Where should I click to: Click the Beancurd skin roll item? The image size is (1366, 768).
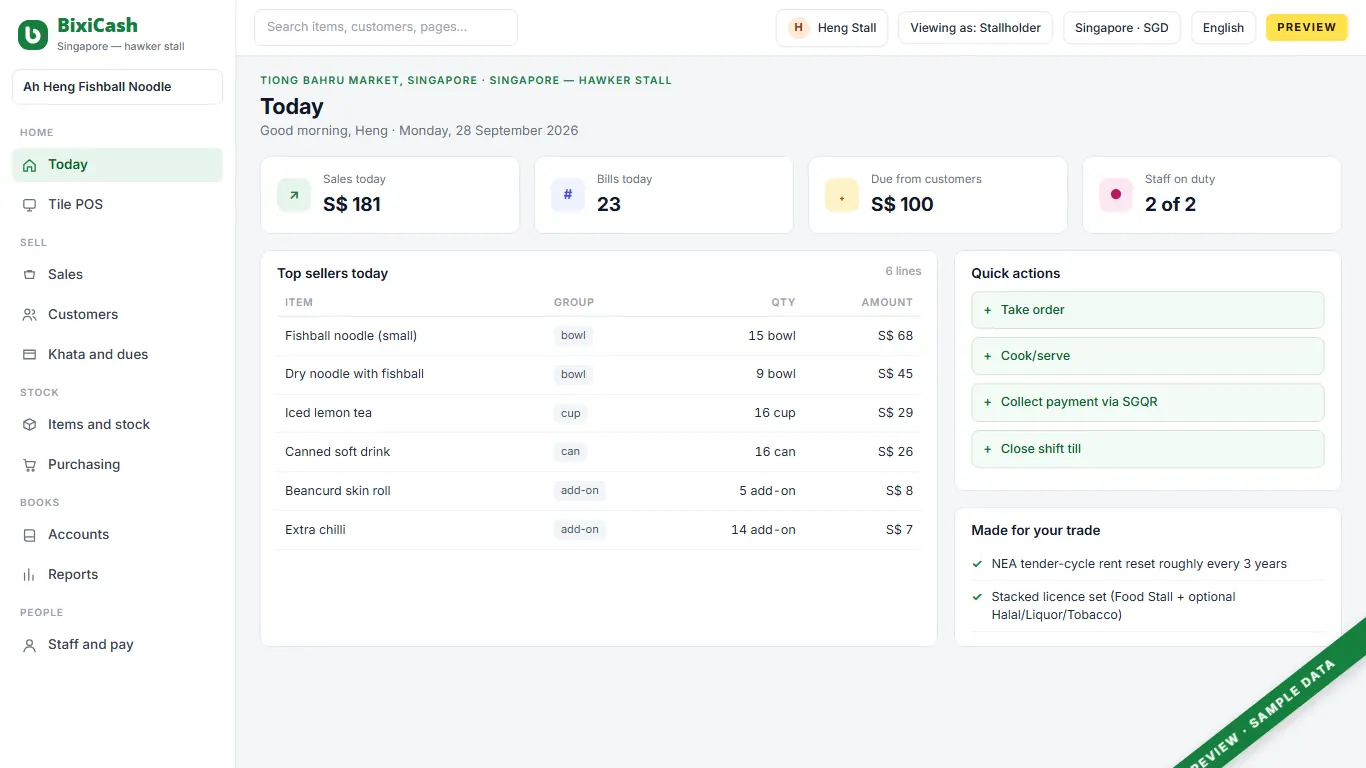(x=338, y=491)
